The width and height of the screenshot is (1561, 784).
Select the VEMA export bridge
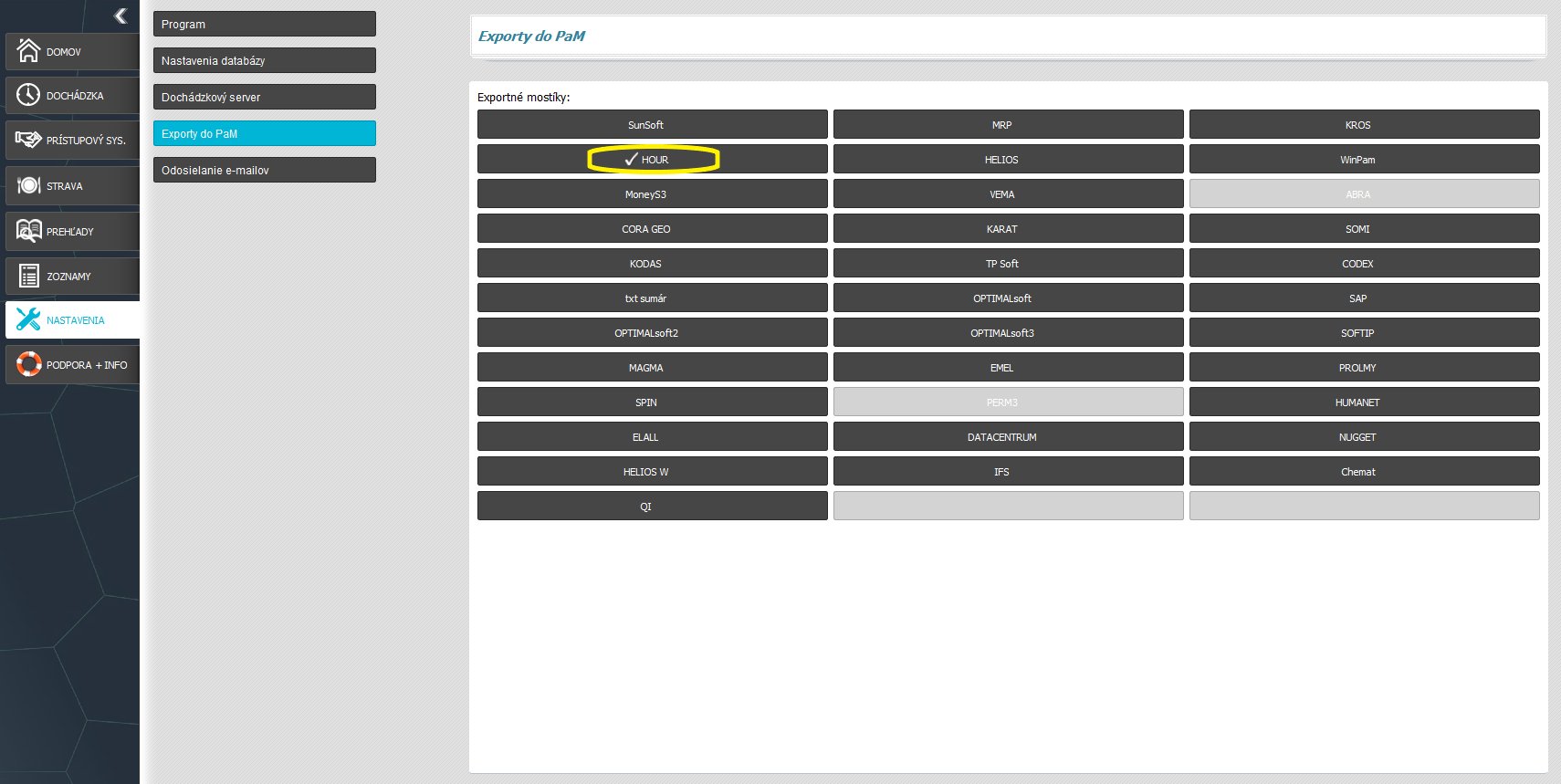pyautogui.click(x=1009, y=193)
